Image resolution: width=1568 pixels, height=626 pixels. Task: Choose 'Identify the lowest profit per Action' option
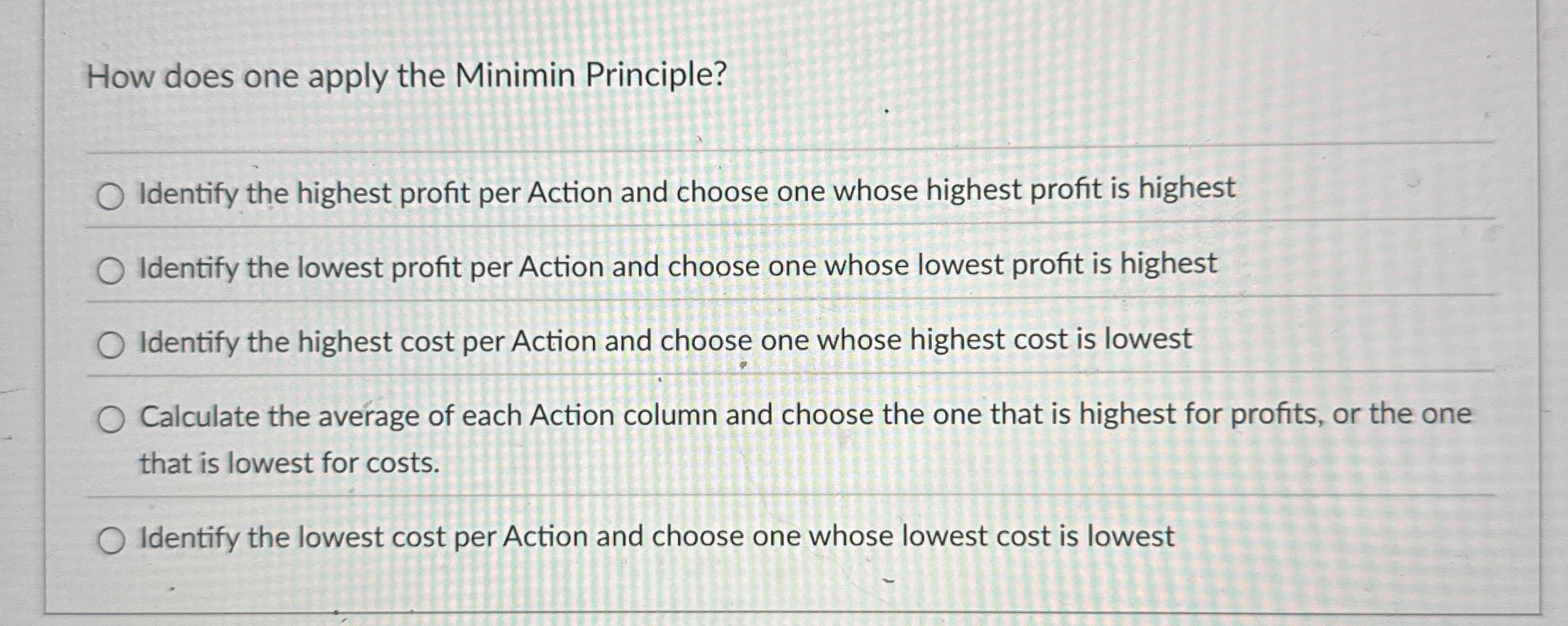click(111, 268)
